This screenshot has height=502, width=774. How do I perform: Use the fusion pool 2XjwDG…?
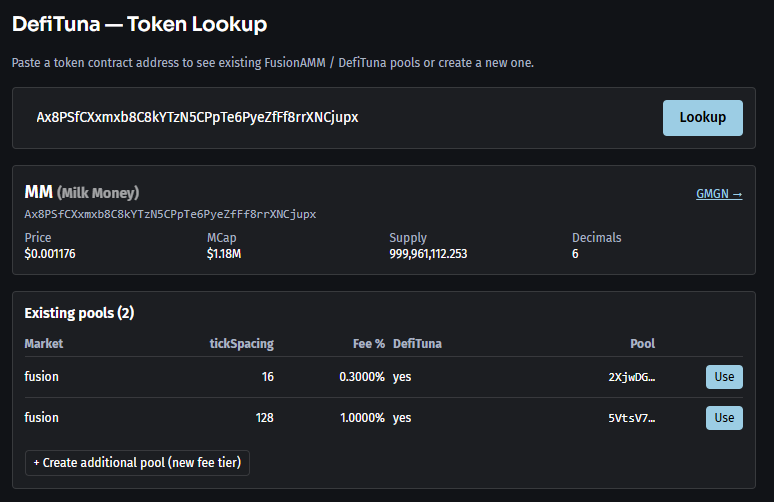(724, 377)
